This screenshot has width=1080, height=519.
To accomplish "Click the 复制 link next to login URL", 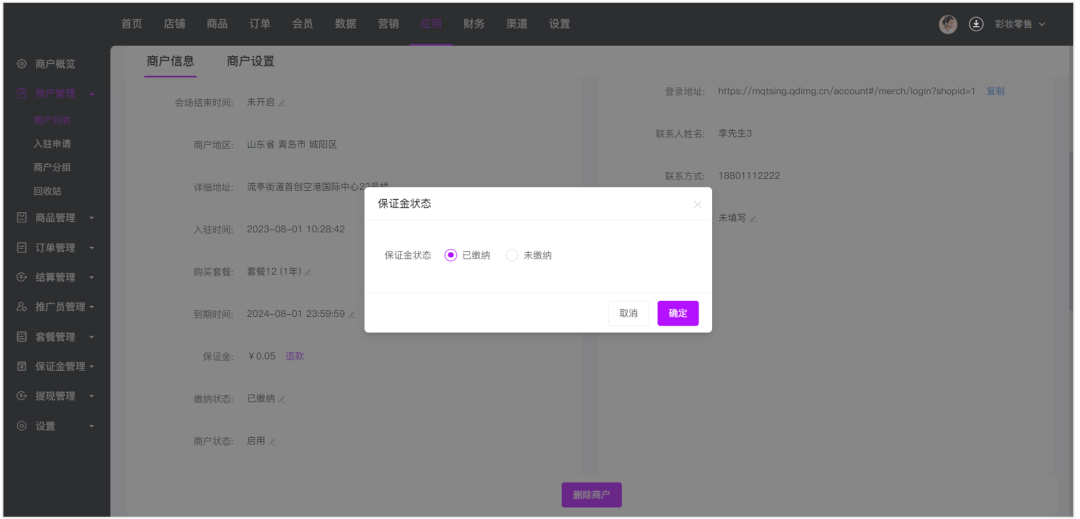I will point(995,91).
